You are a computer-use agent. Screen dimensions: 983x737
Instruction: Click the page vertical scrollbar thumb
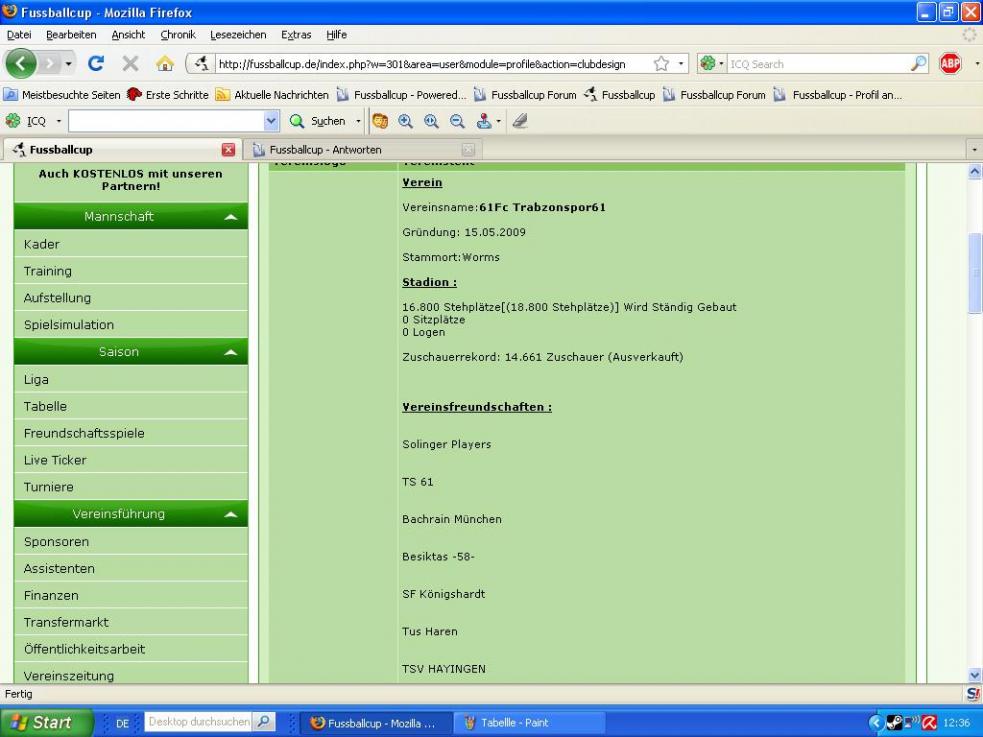(x=975, y=274)
